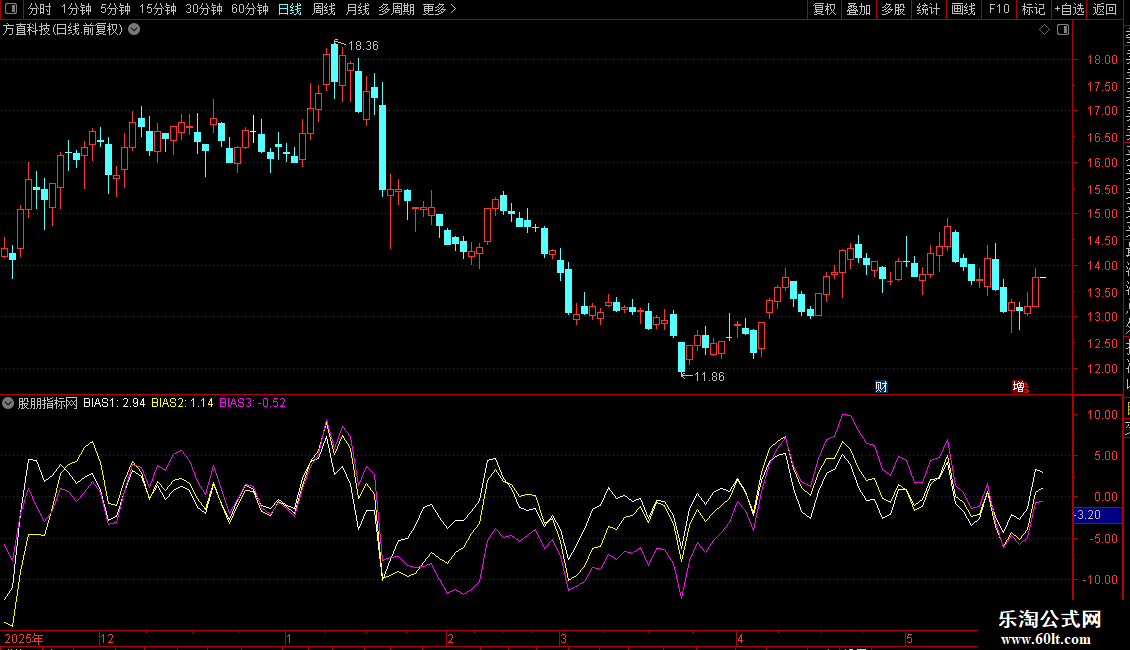This screenshot has width=1130, height=650.
Task: Click the 股朋指标网 indicator name
Action: tap(48, 403)
